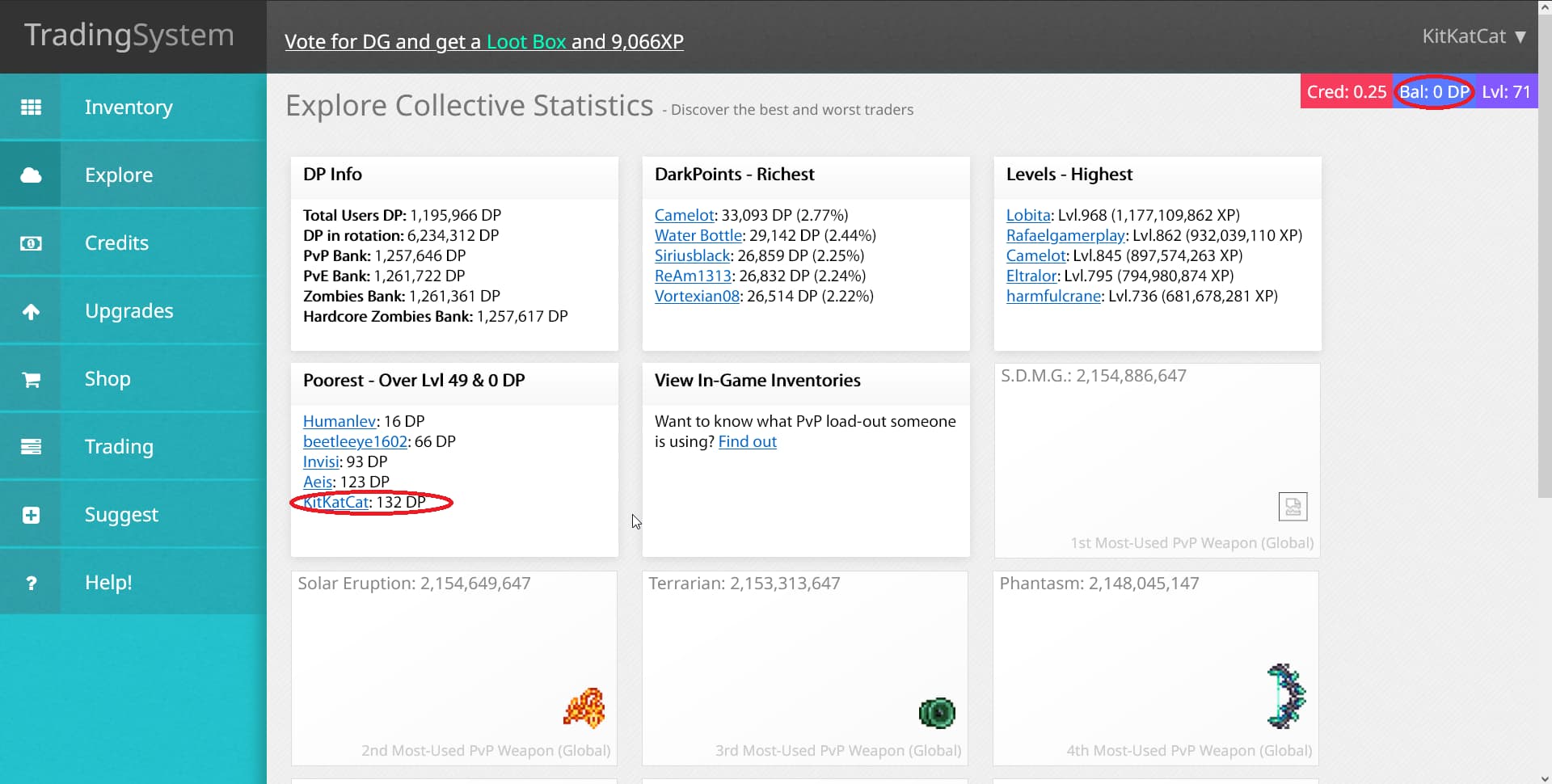The height and width of the screenshot is (784, 1552).
Task: Click the Explore Collective Statistics heading
Action: tap(469, 106)
